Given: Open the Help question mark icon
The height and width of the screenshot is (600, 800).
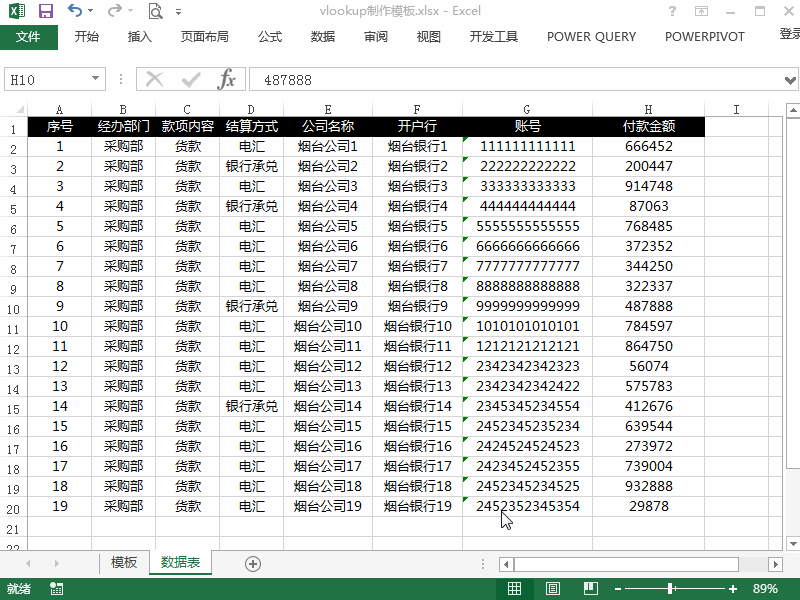Looking at the screenshot, I should 672,11.
